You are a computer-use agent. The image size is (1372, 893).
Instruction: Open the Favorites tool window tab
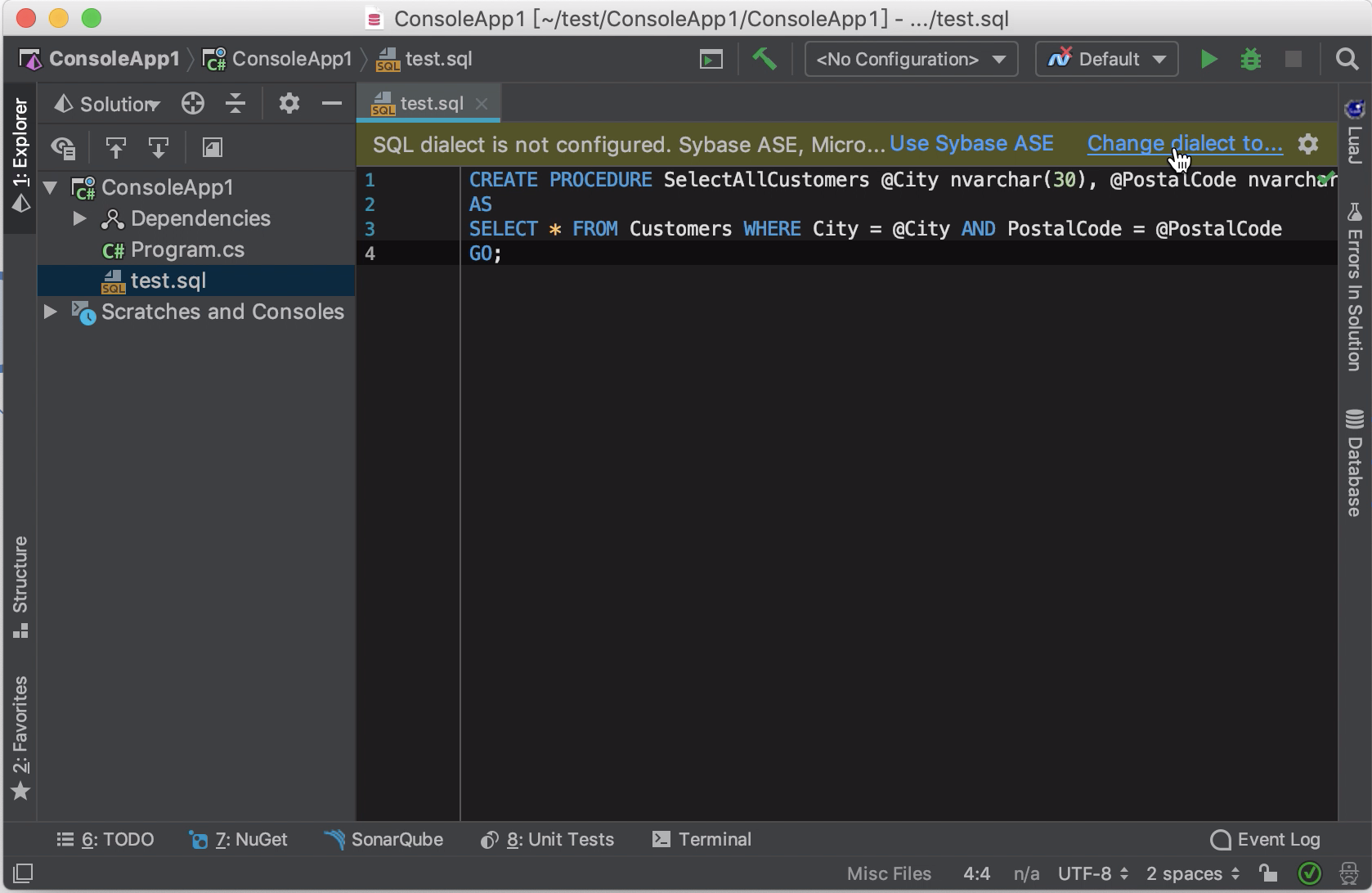pyautogui.click(x=20, y=738)
